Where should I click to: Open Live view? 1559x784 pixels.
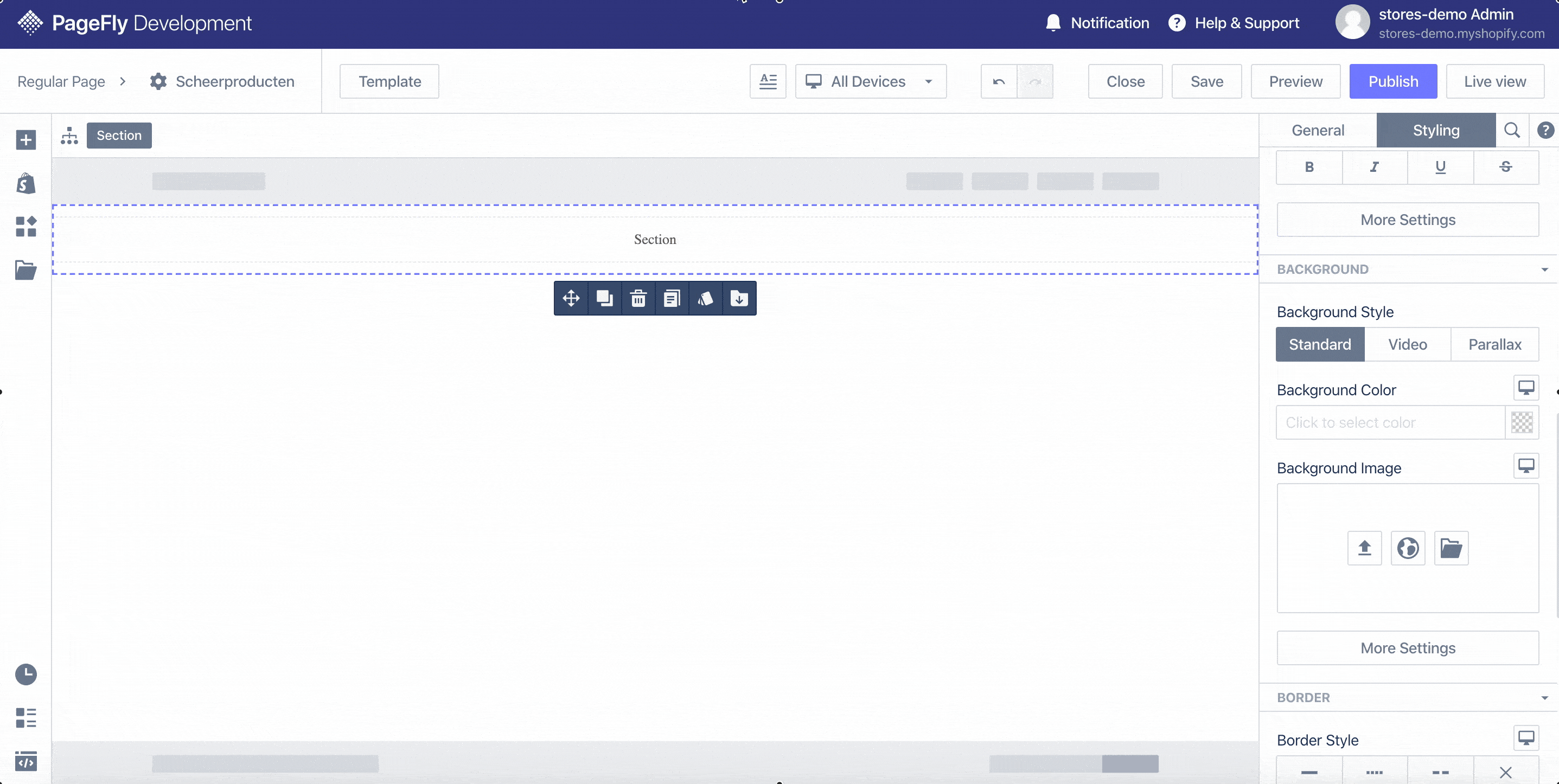pos(1495,81)
